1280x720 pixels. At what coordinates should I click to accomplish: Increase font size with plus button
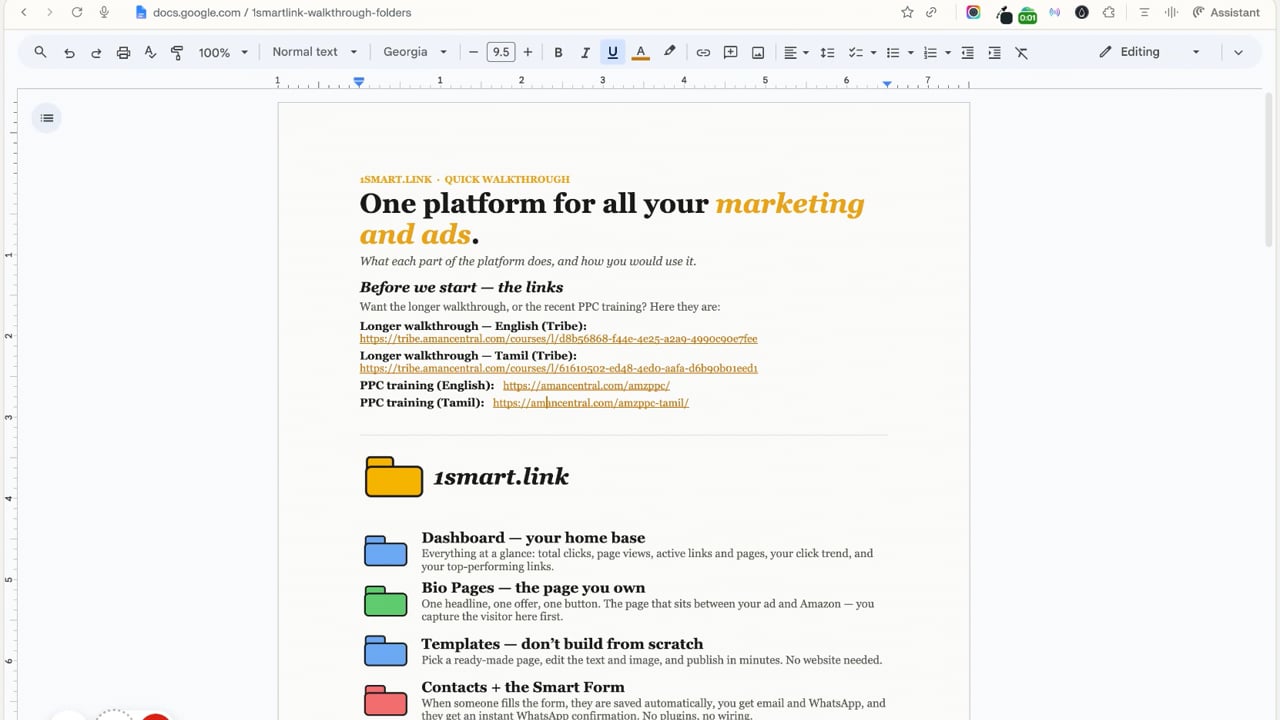(528, 52)
